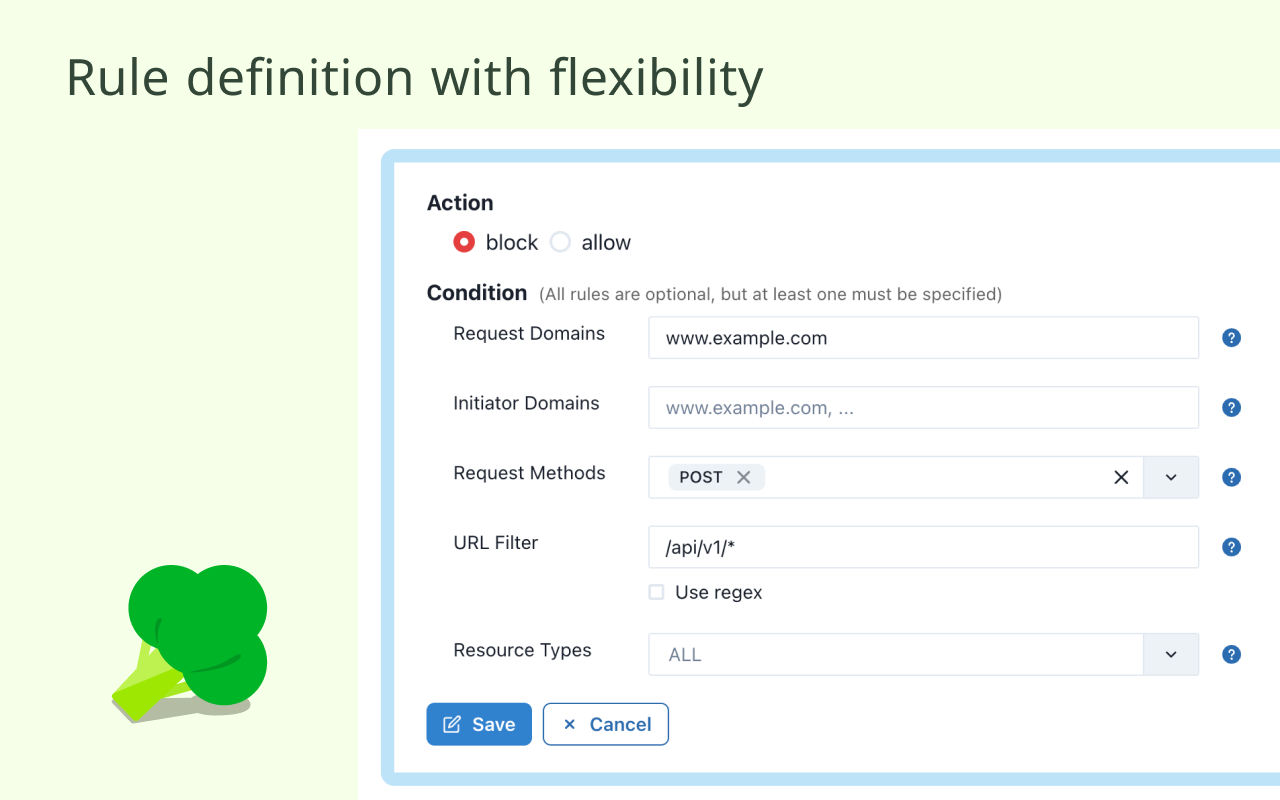Clear all selected request methods
The image size is (1280, 800).
click(x=1120, y=477)
